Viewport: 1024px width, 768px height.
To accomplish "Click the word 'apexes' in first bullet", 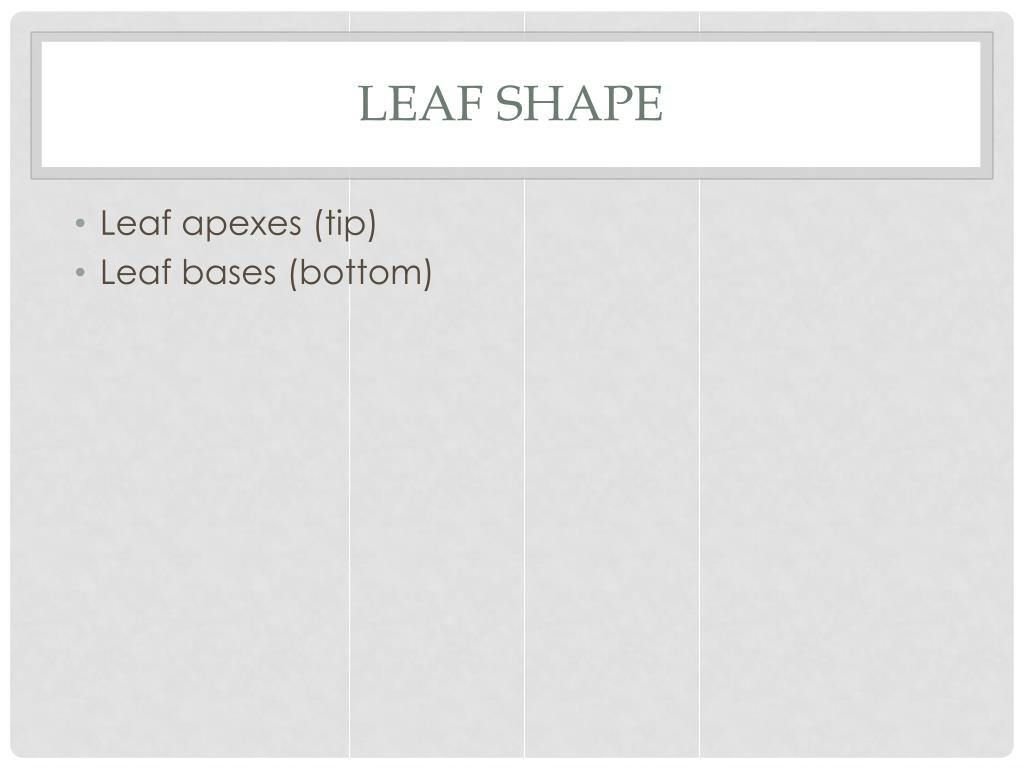I will [242, 225].
